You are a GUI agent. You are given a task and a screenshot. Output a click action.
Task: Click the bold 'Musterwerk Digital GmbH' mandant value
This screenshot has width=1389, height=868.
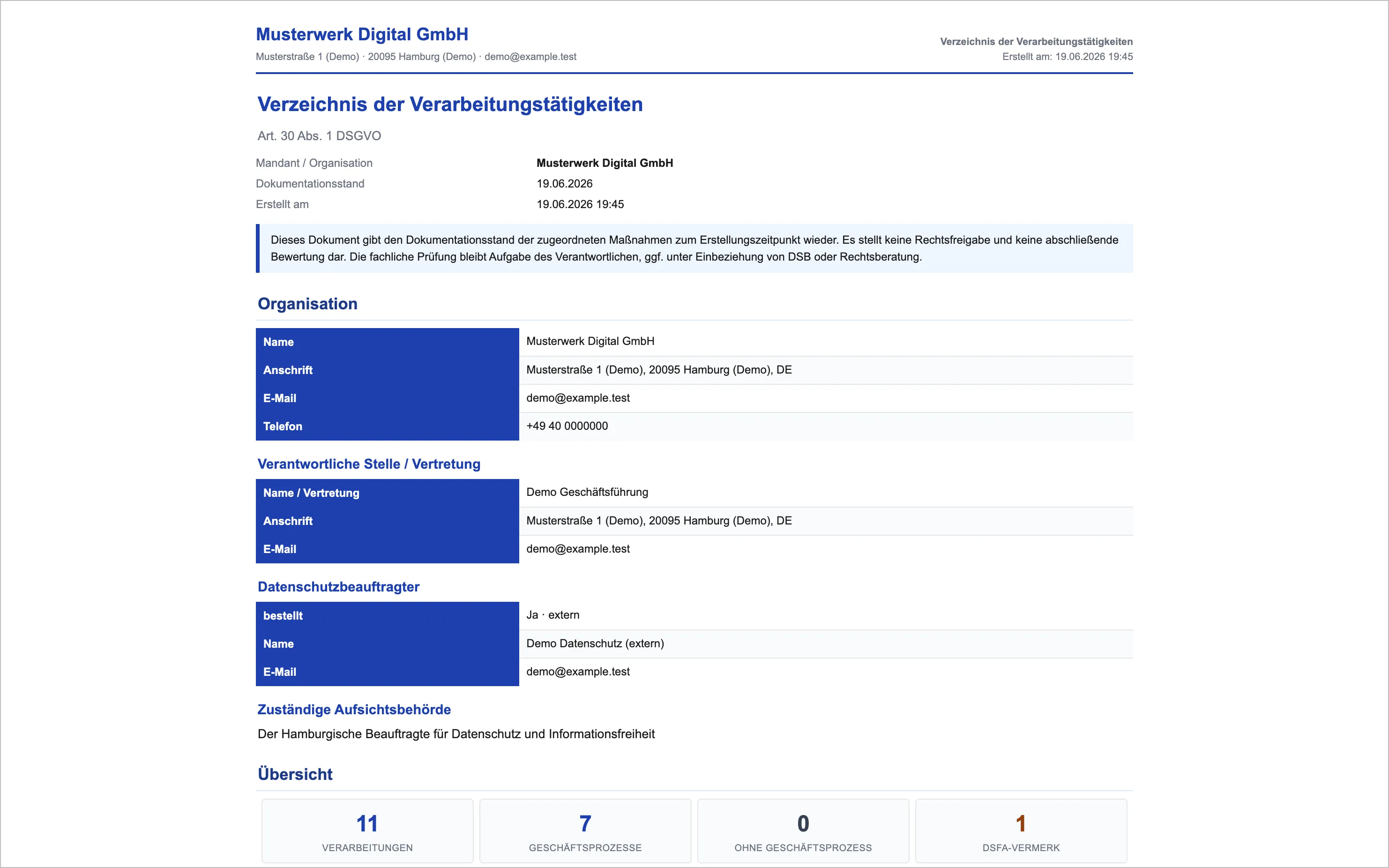605,163
